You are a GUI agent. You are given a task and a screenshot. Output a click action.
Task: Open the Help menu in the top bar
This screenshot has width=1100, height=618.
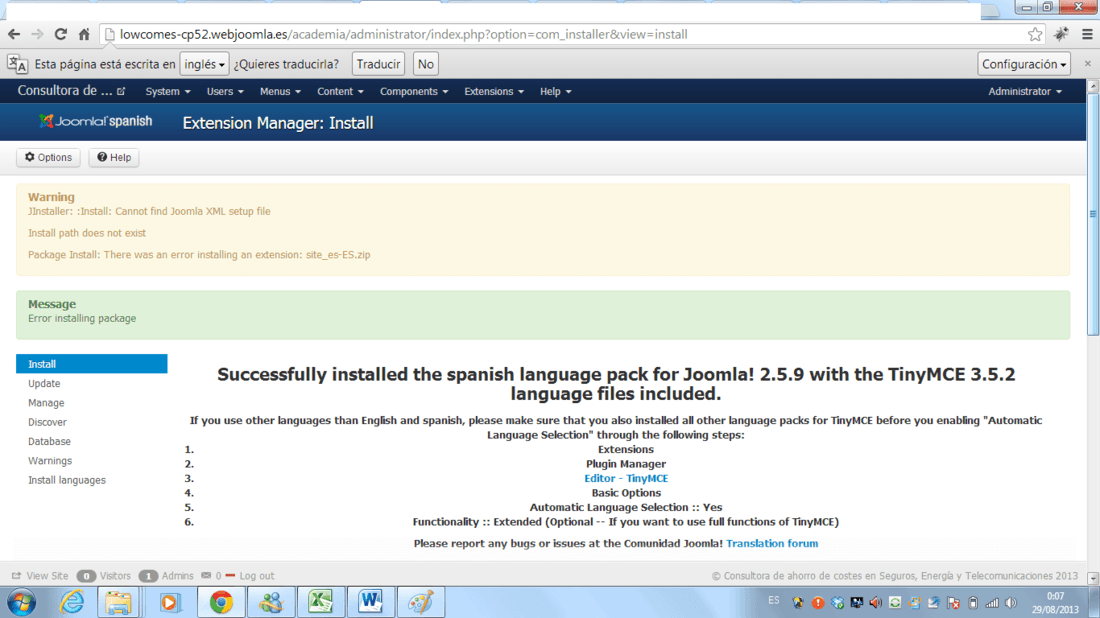click(556, 91)
